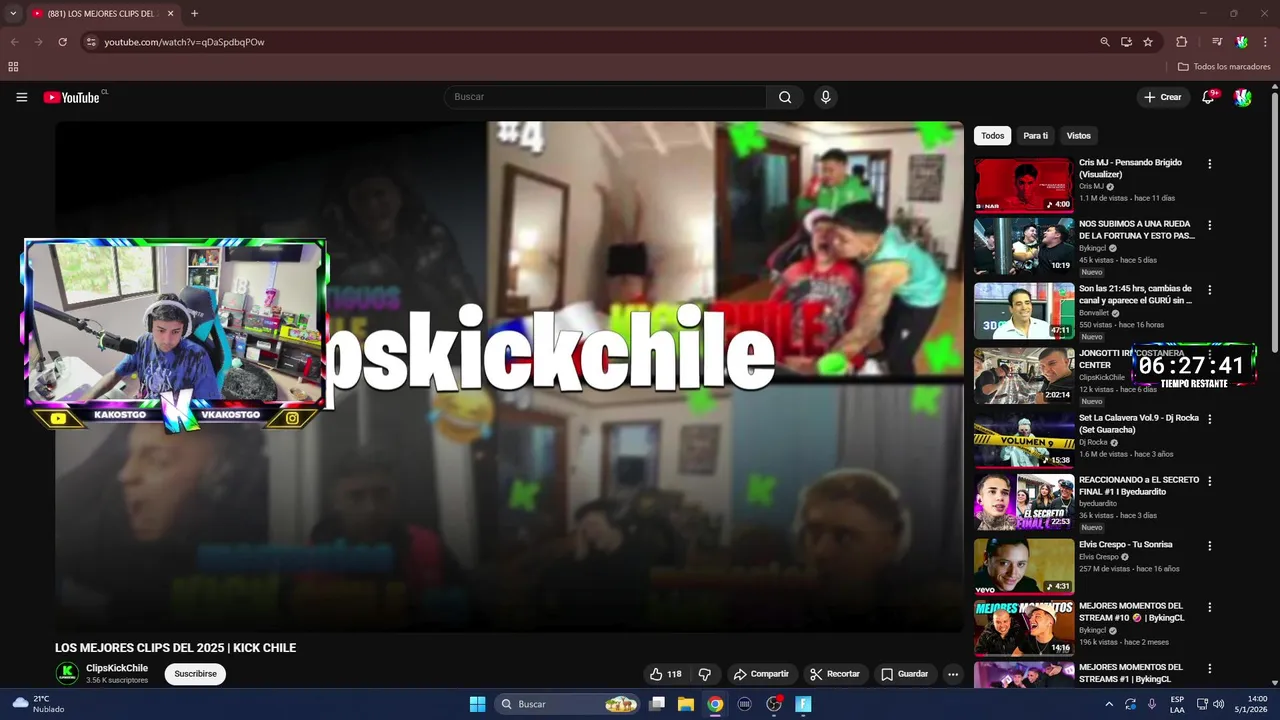Open options for REACCIONANDO a EL SECRETO FINAL
Viewport: 1280px width, 720px height.
[1210, 481]
